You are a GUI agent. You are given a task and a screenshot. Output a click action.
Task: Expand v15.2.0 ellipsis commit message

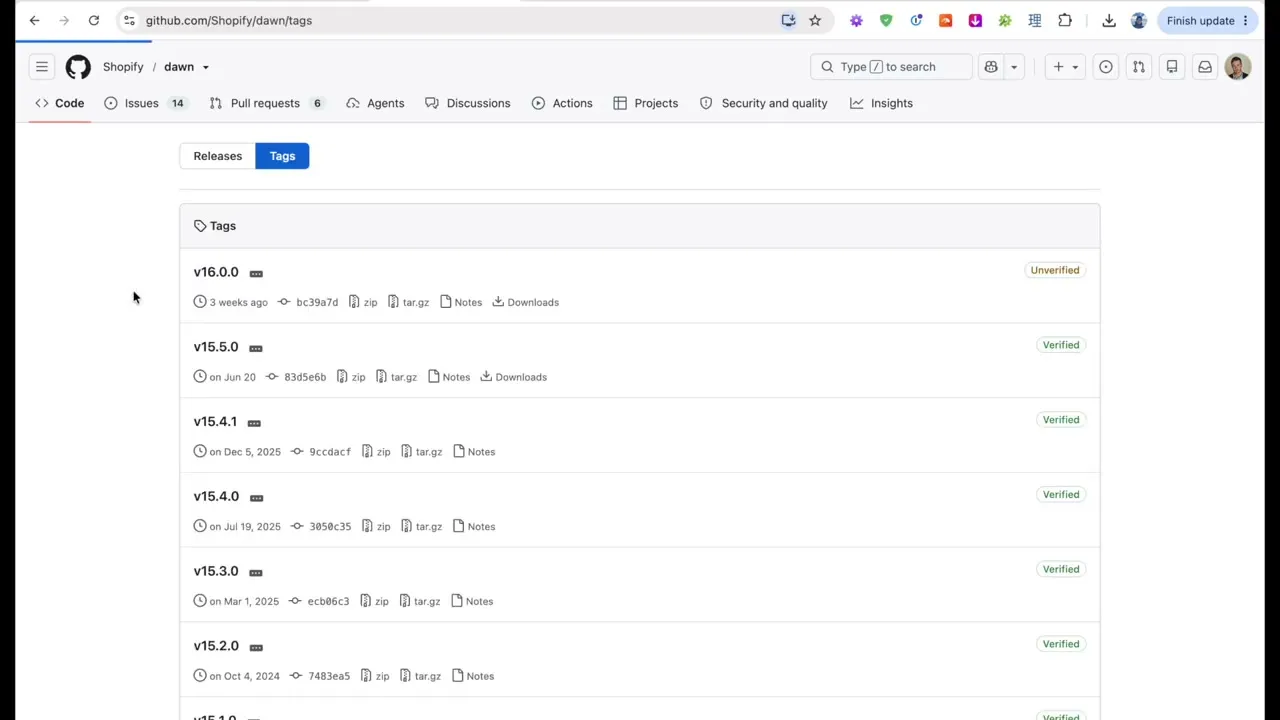click(x=256, y=648)
